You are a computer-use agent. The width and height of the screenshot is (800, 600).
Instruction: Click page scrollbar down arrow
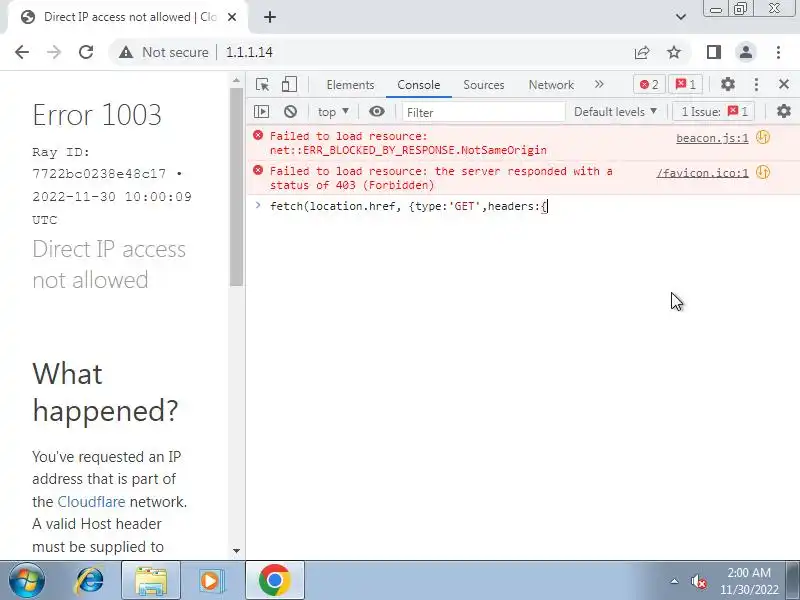tap(236, 551)
